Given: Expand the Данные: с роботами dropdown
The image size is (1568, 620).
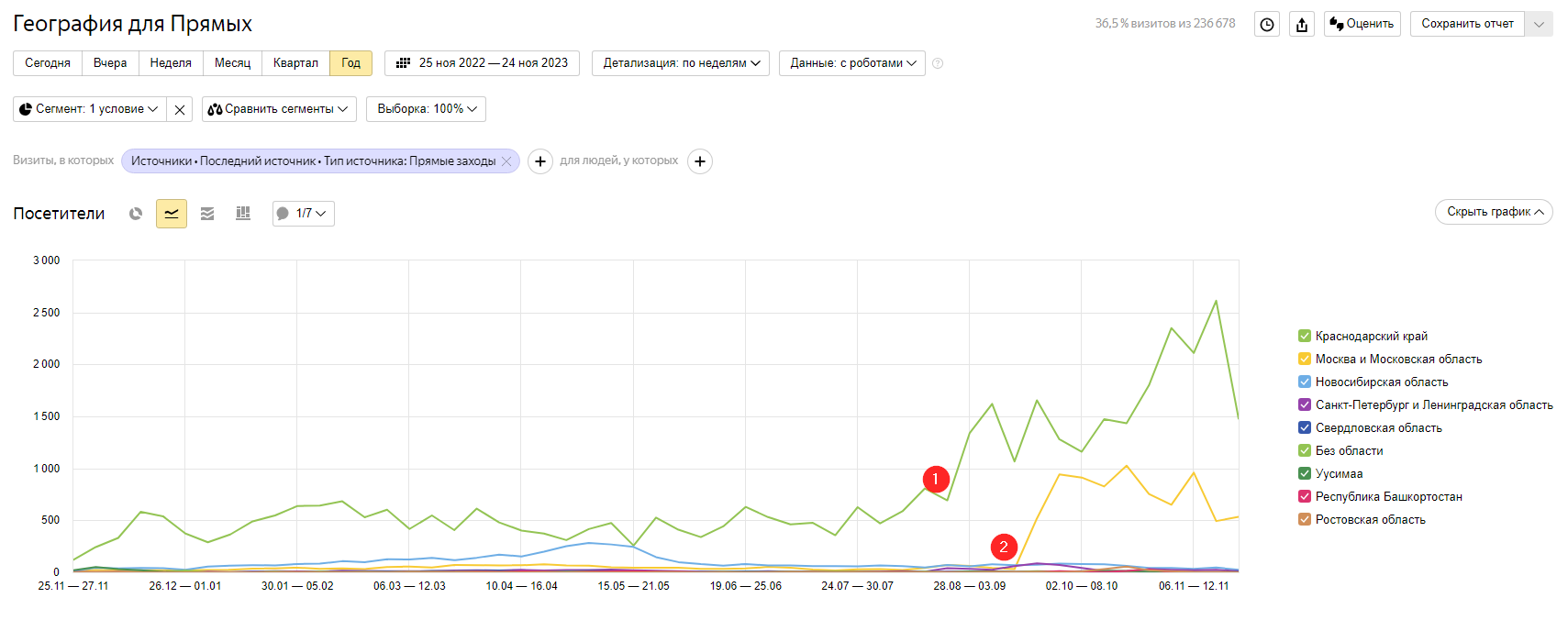Looking at the screenshot, I should pos(852,63).
